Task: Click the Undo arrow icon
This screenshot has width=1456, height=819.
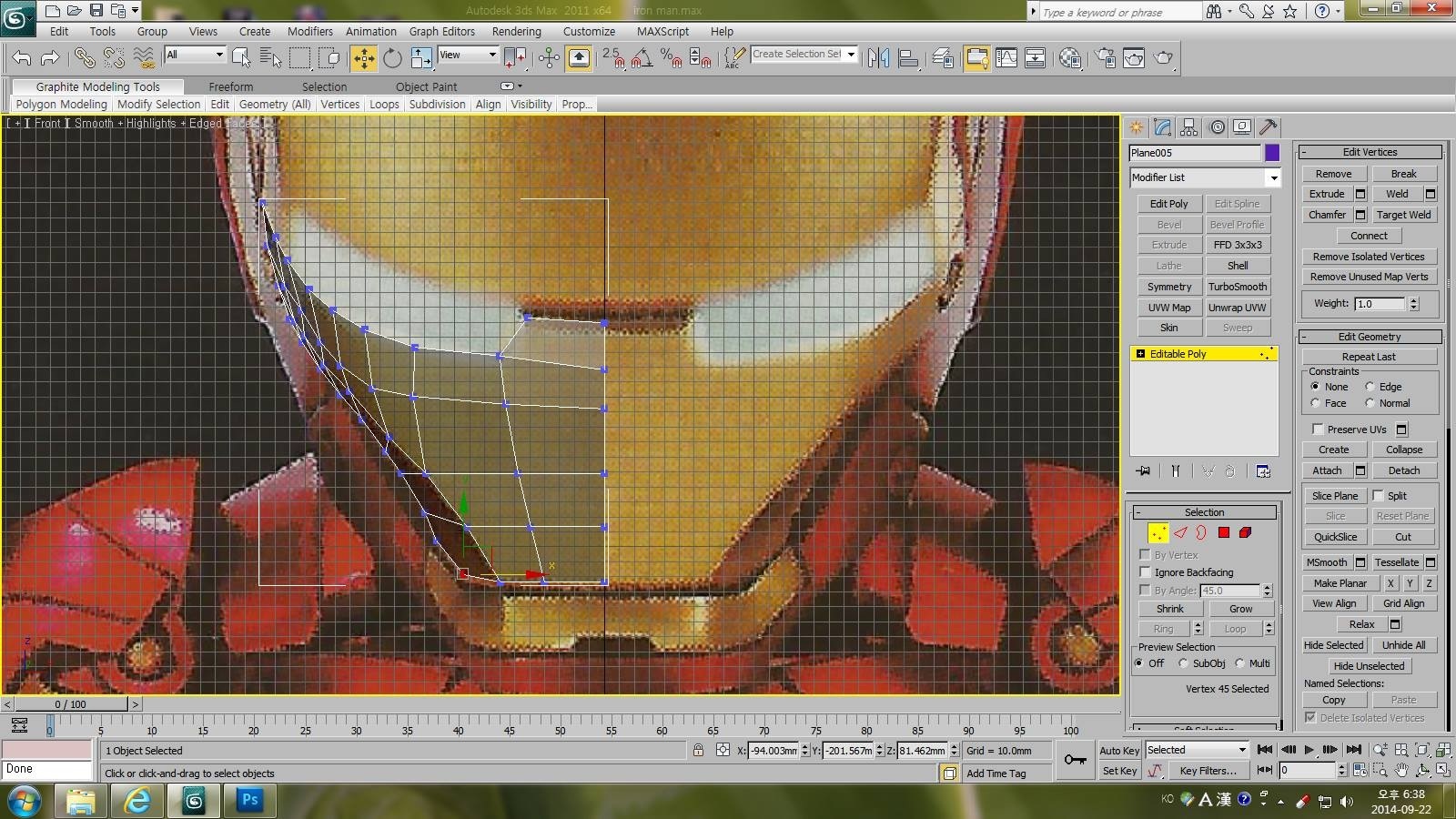Action: [x=22, y=58]
